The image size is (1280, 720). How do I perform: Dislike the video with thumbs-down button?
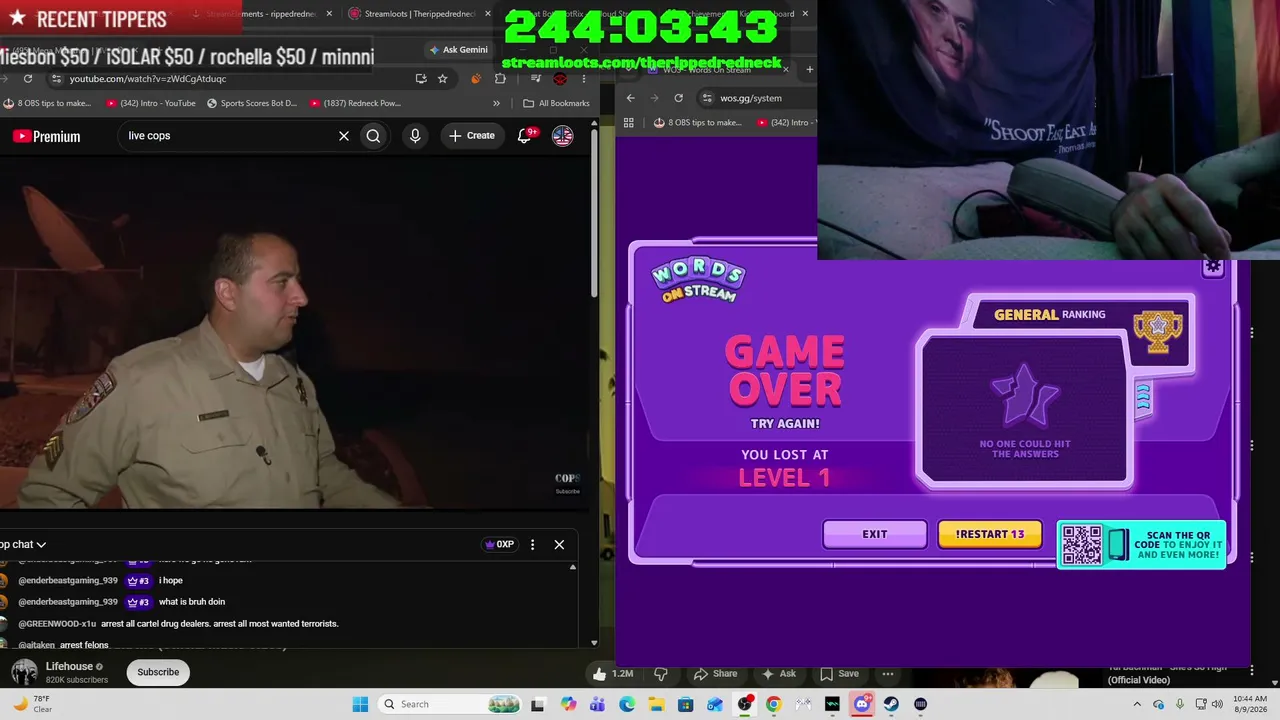[x=660, y=674]
